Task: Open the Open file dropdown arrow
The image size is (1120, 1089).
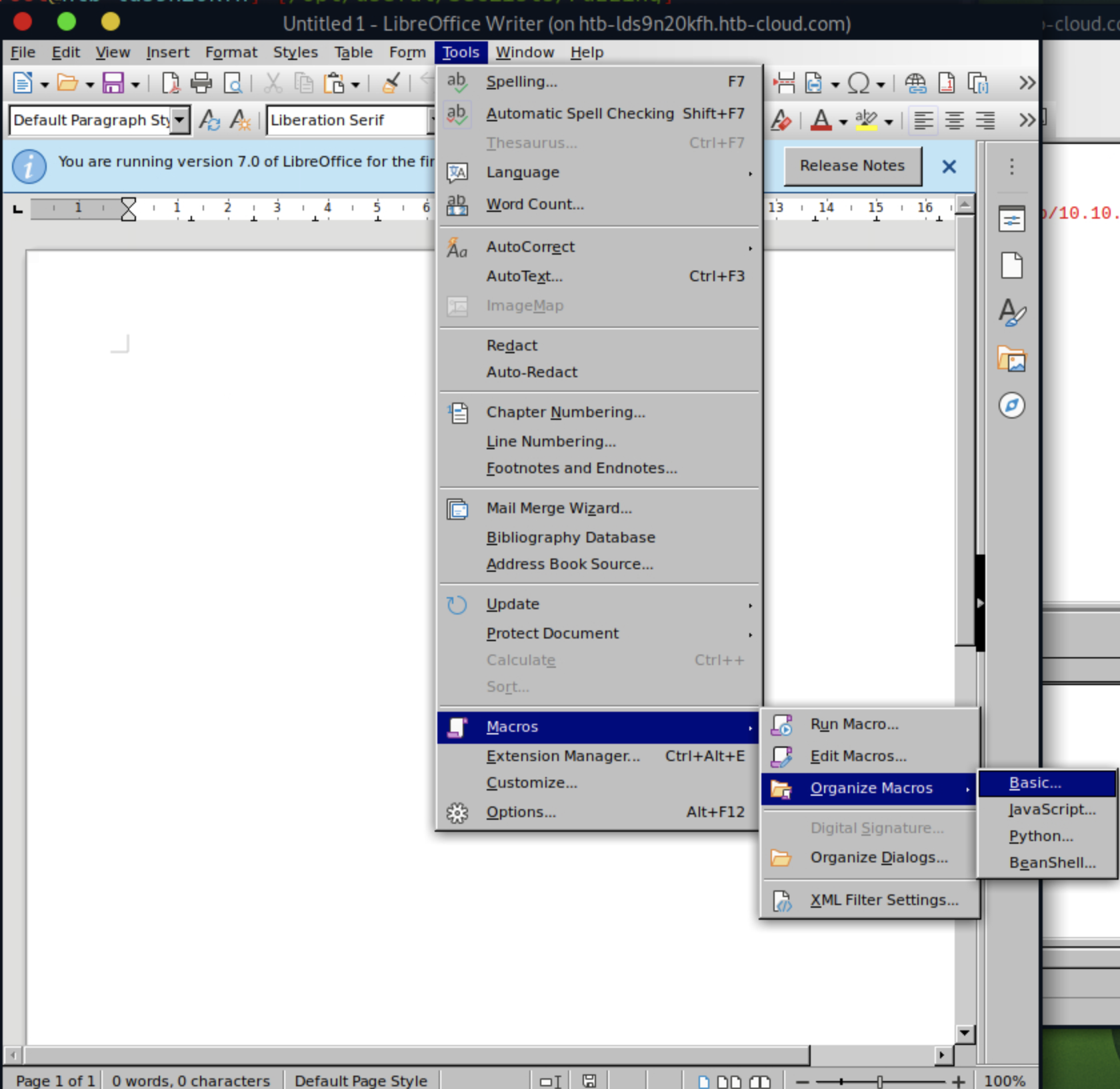Action: coord(89,85)
